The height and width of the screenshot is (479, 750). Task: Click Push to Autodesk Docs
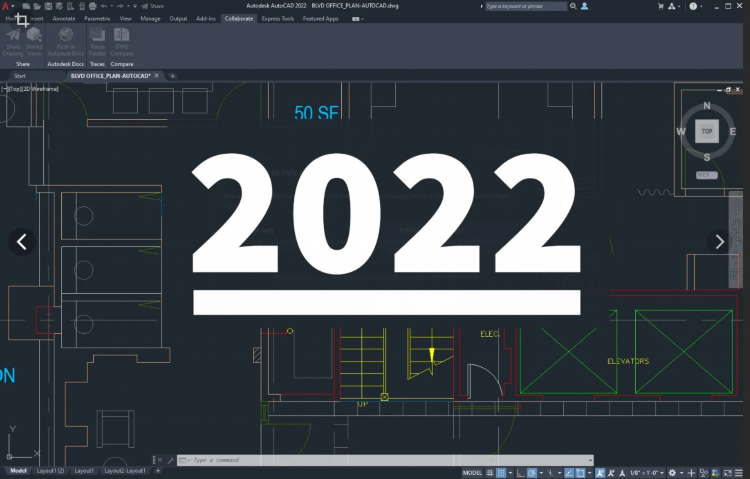[66, 42]
